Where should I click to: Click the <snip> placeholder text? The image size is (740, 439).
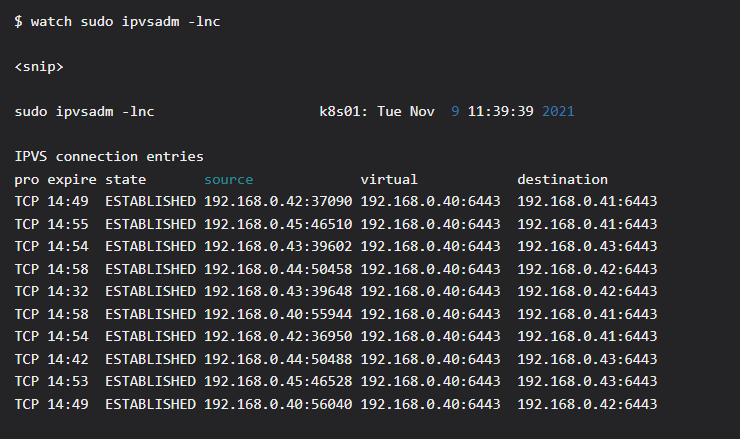[x=40, y=66]
